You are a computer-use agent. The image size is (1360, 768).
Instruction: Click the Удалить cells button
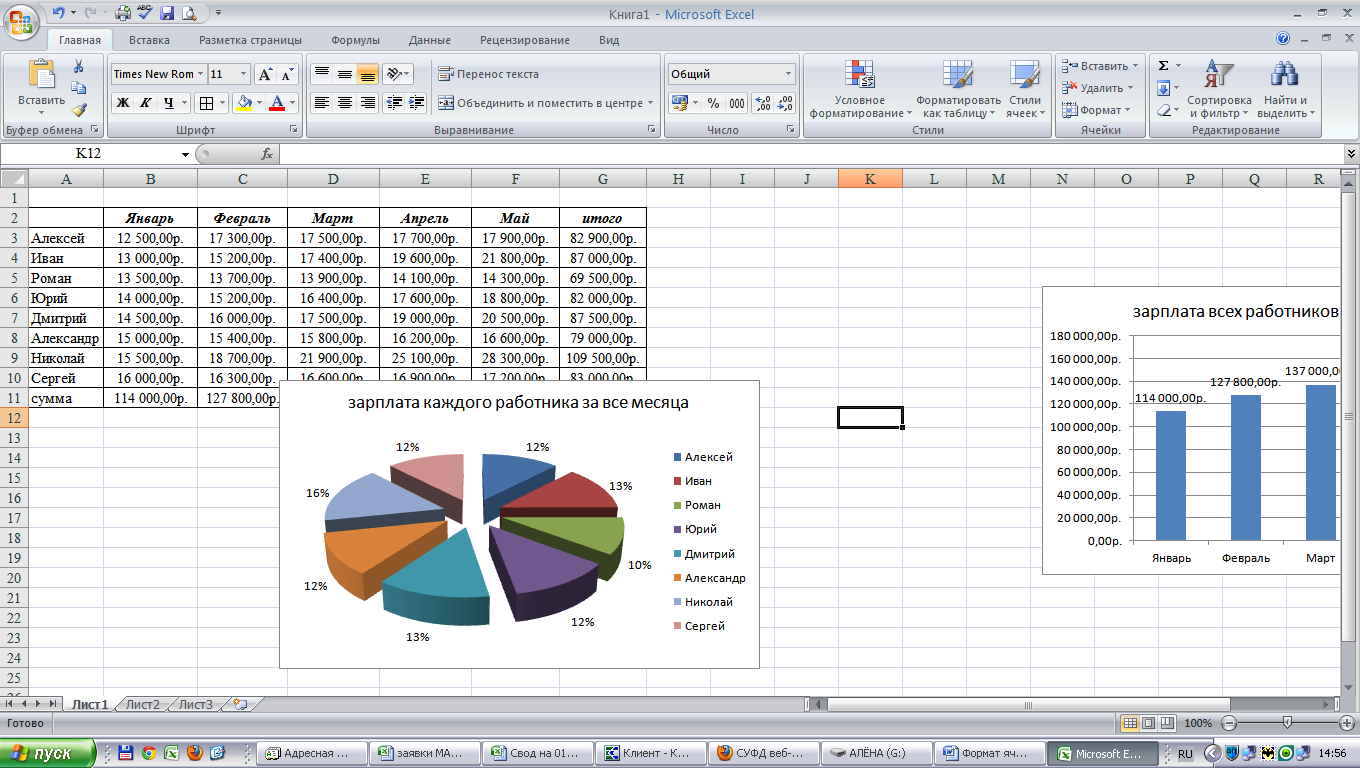tap(1096, 88)
